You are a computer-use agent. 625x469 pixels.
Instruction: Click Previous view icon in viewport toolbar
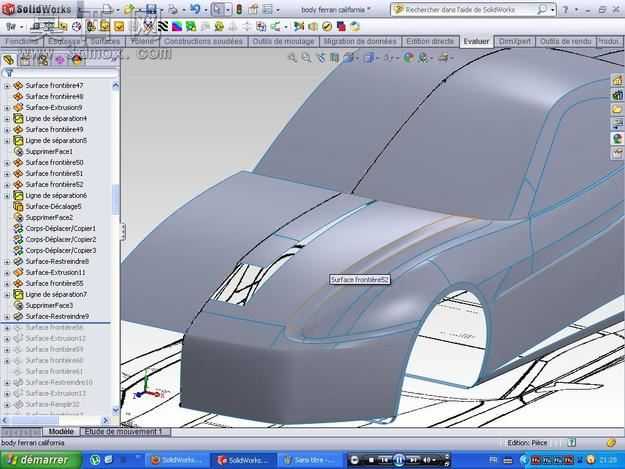click(x=321, y=58)
